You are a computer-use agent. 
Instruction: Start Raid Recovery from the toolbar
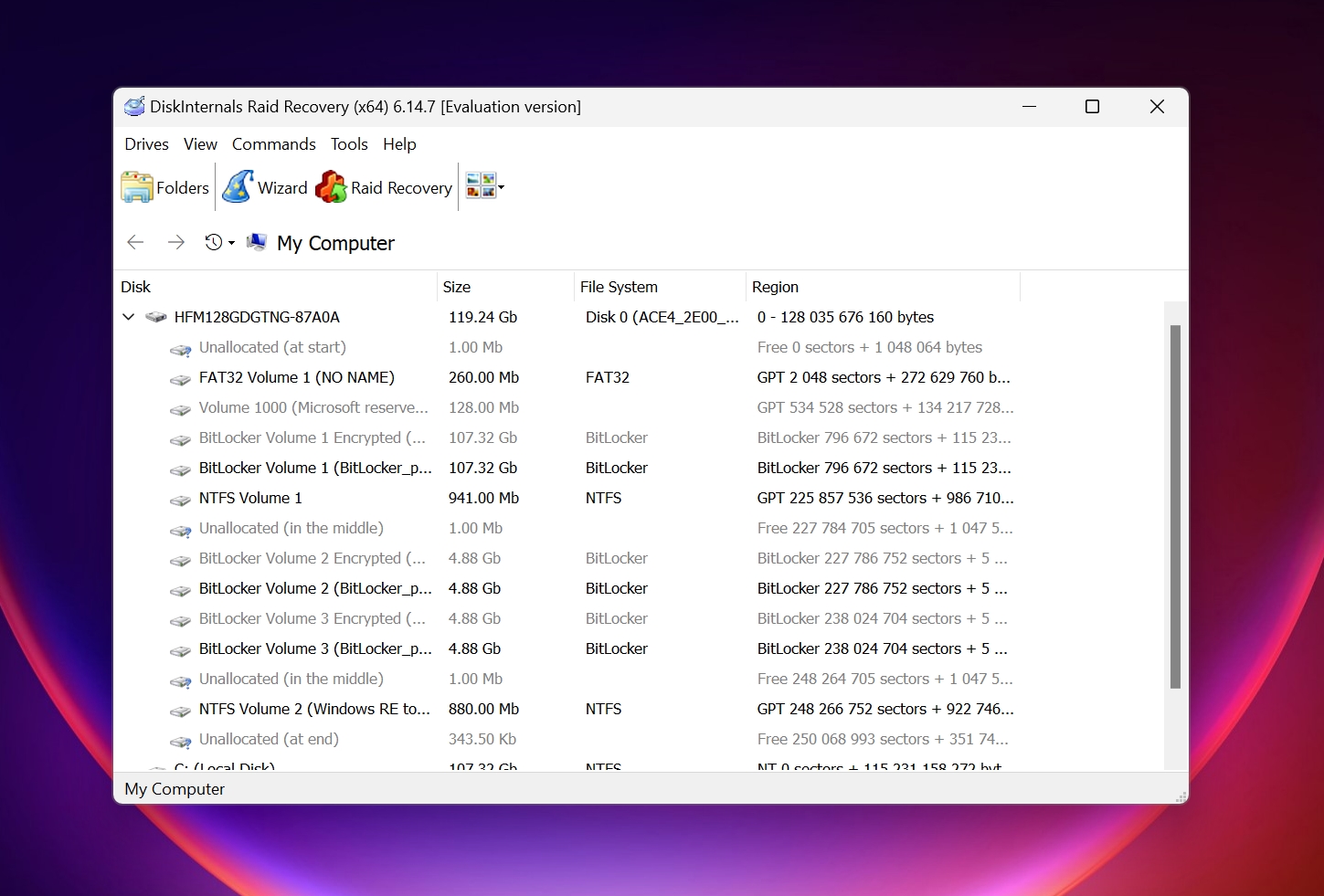point(384,187)
